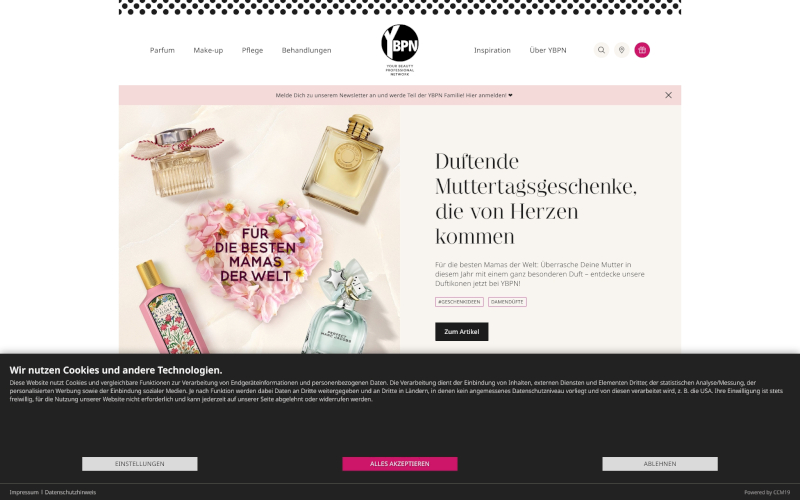Viewport: 800px width, 500px height.
Task: Accept all cookies with Alles Akzeptieren
Action: [400, 464]
